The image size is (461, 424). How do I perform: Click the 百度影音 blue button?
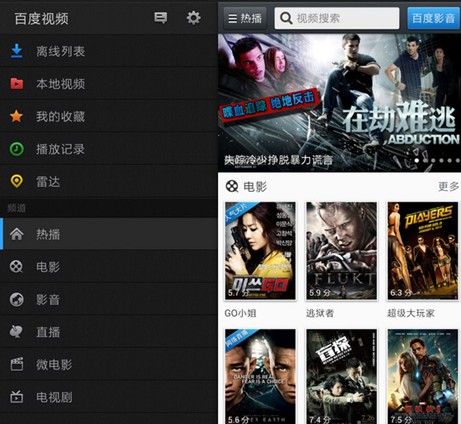pyautogui.click(x=433, y=18)
